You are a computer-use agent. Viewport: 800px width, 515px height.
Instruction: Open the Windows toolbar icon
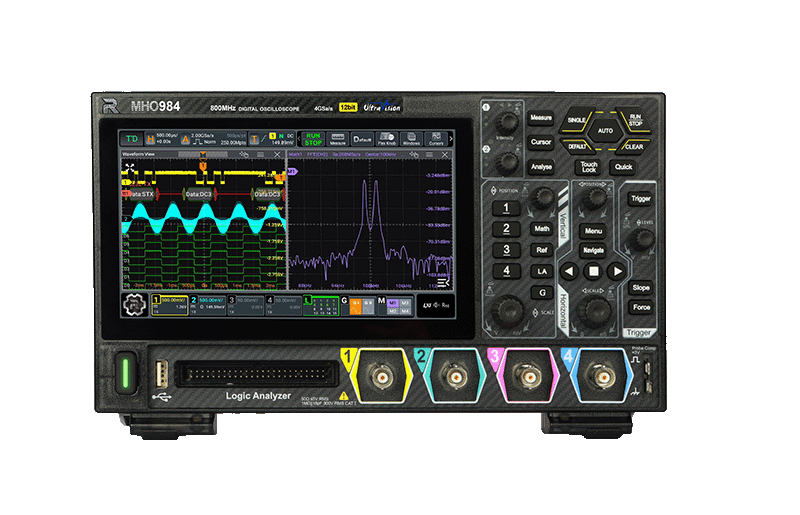click(x=411, y=139)
